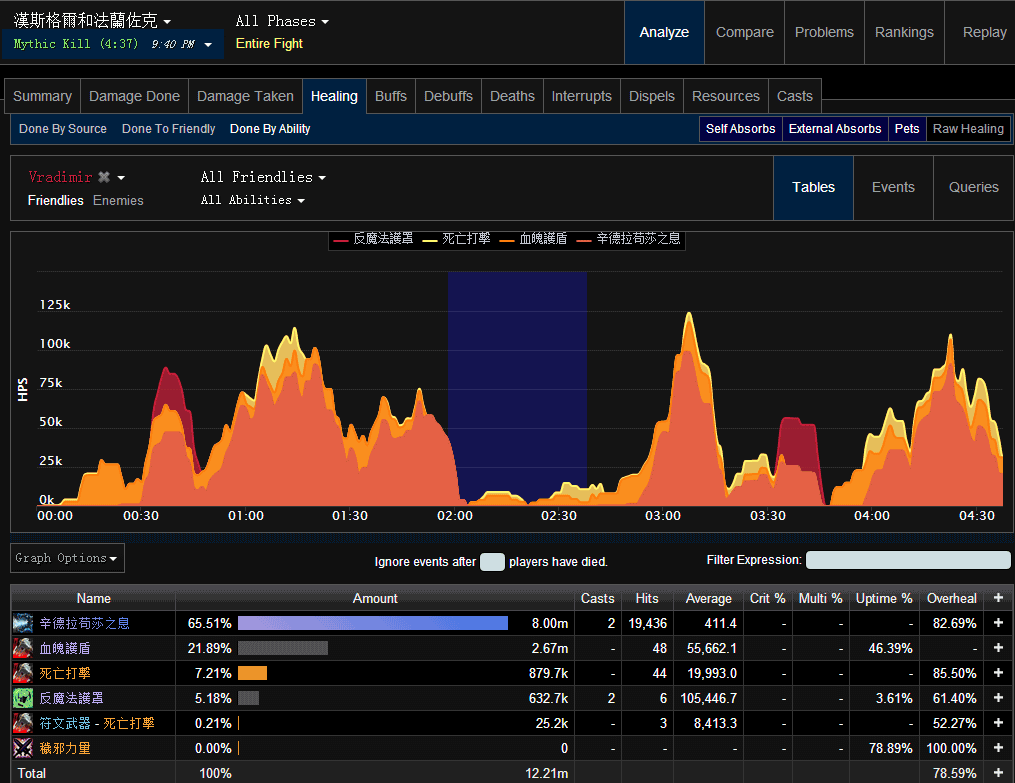The image size is (1015, 783).
Task: Open the All Friendlies dropdown
Action: pos(263,177)
